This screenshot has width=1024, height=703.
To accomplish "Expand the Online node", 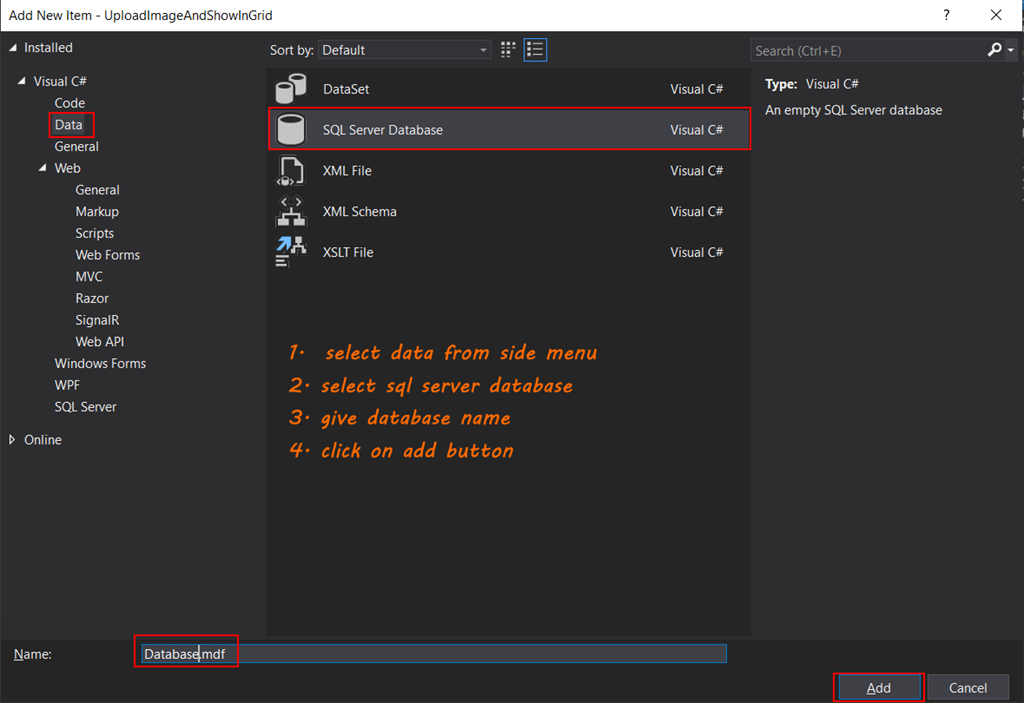I will (x=14, y=439).
